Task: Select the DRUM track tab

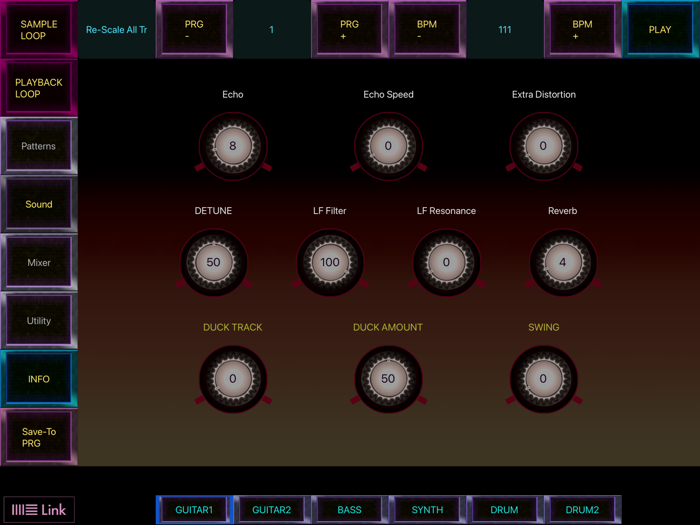Action: (x=505, y=509)
